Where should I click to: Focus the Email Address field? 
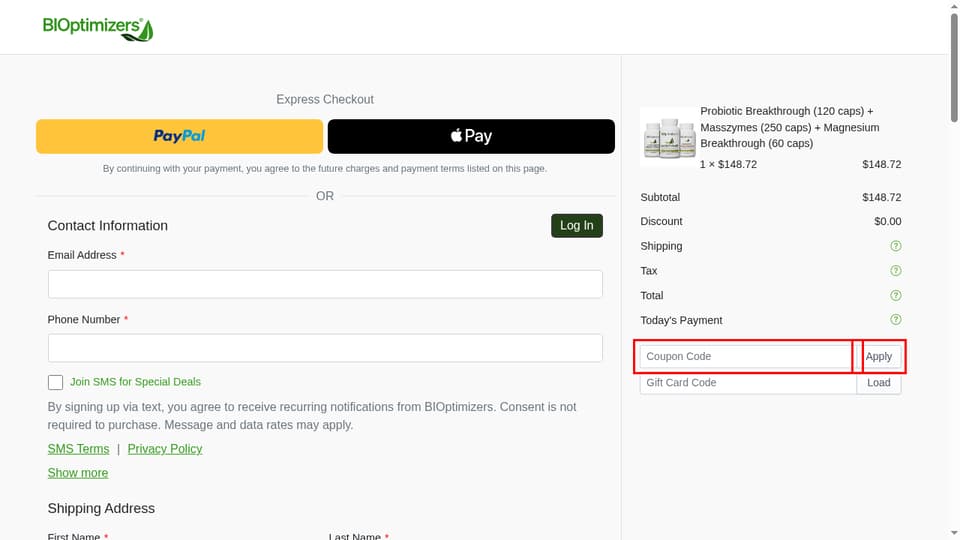pyautogui.click(x=325, y=284)
